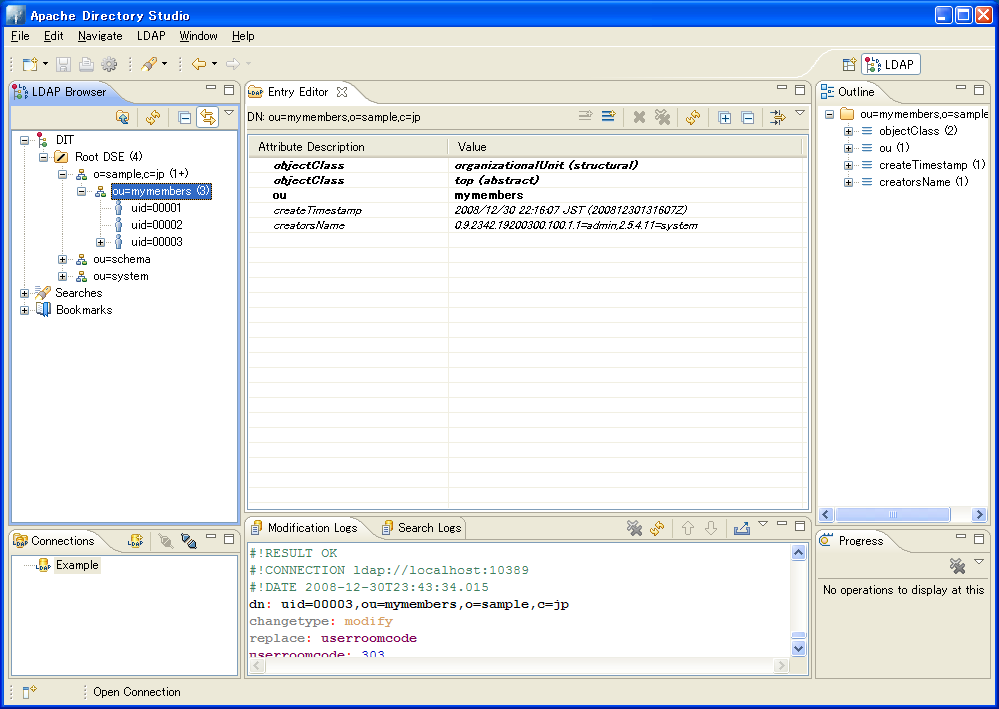Click the Open Perspective icon

coord(849,64)
